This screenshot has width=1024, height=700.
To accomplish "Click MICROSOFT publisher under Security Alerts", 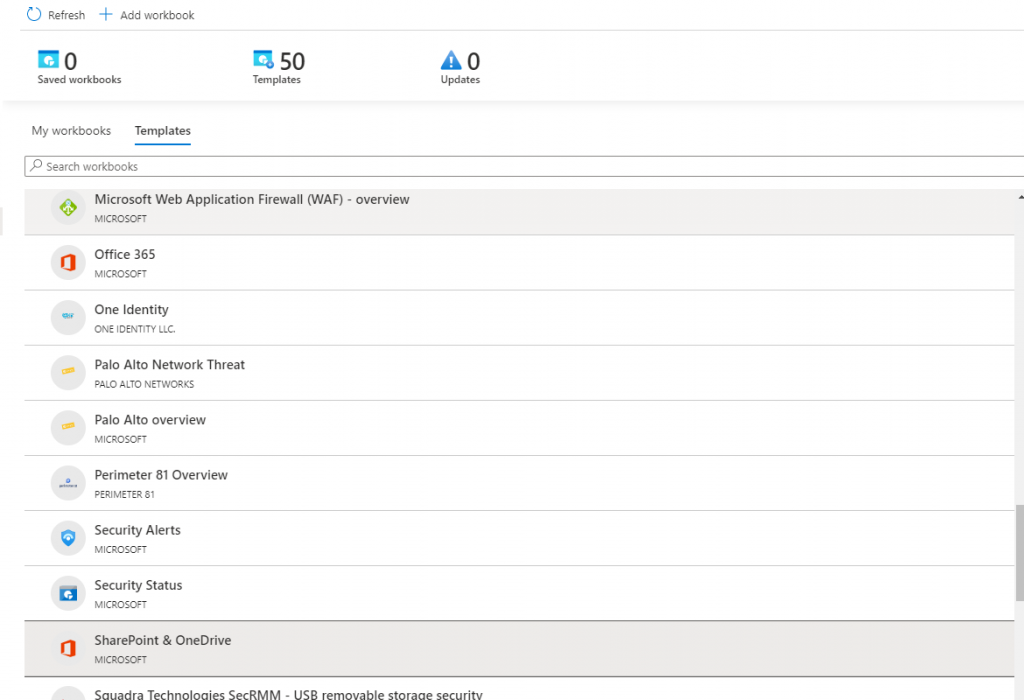I will pos(121,549).
